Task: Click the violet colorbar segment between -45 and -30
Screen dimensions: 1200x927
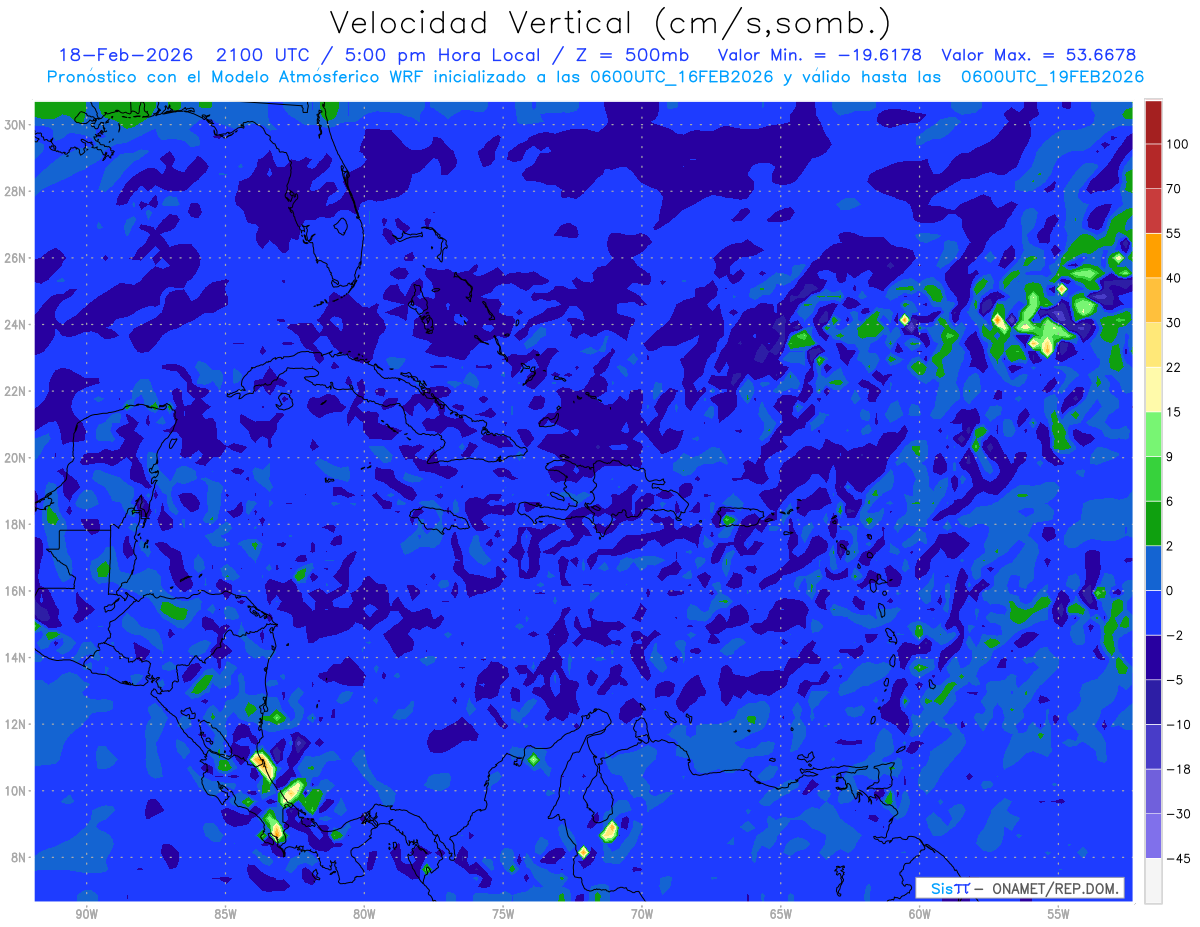Action: tap(1153, 836)
